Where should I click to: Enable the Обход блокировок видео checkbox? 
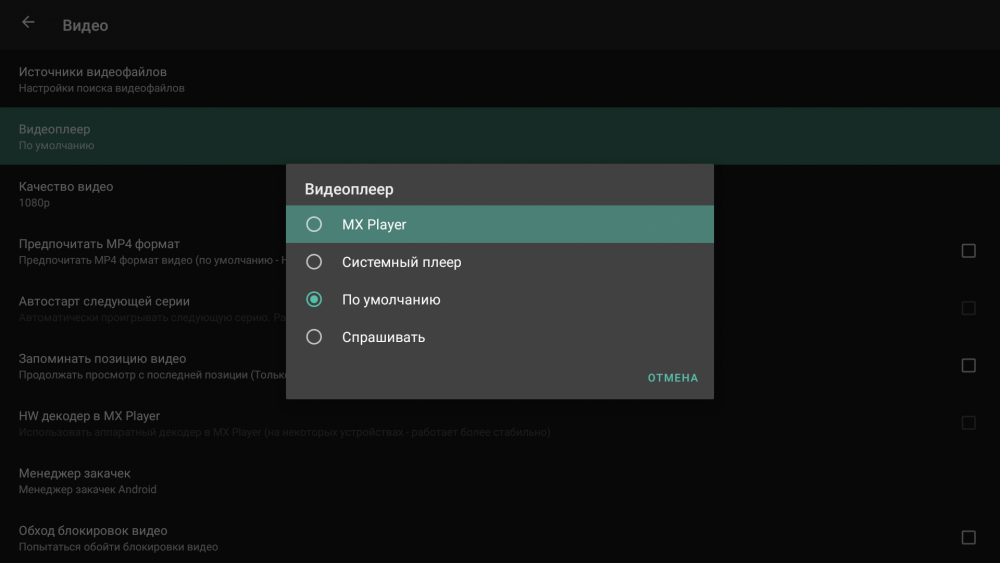968,538
